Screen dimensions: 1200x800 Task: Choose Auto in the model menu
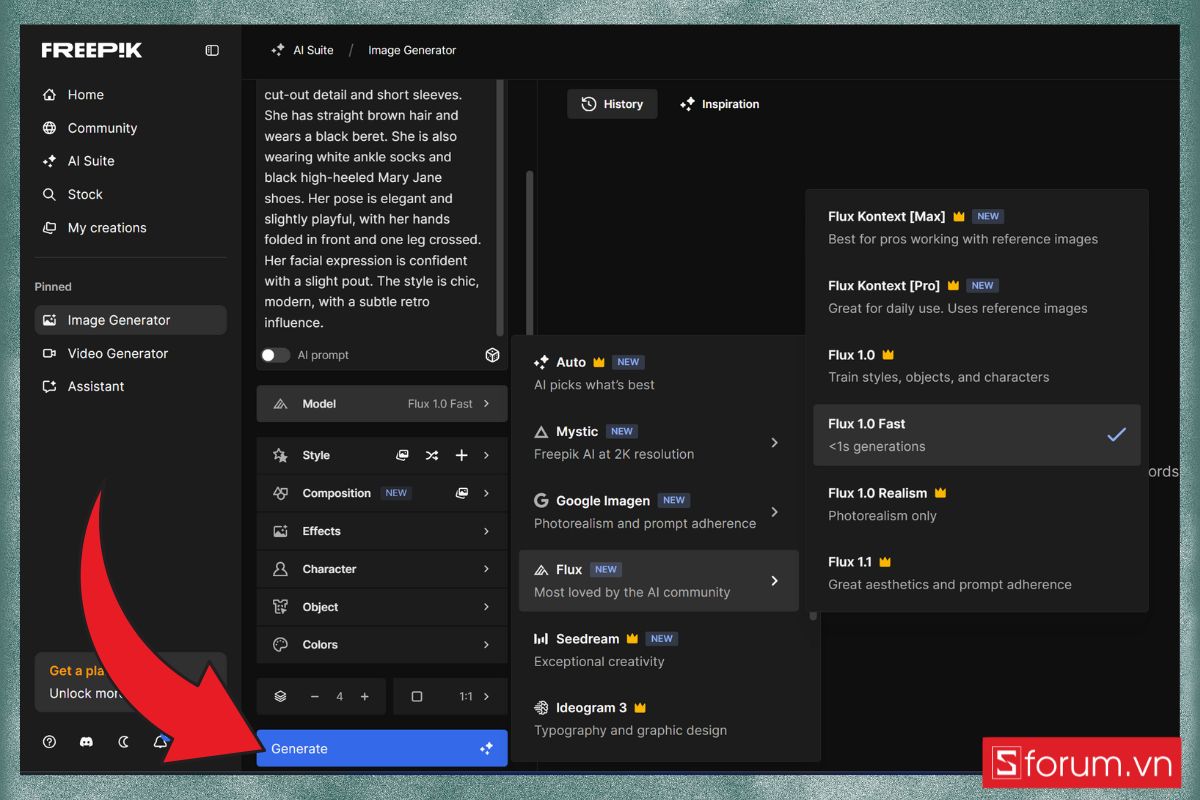(659, 373)
